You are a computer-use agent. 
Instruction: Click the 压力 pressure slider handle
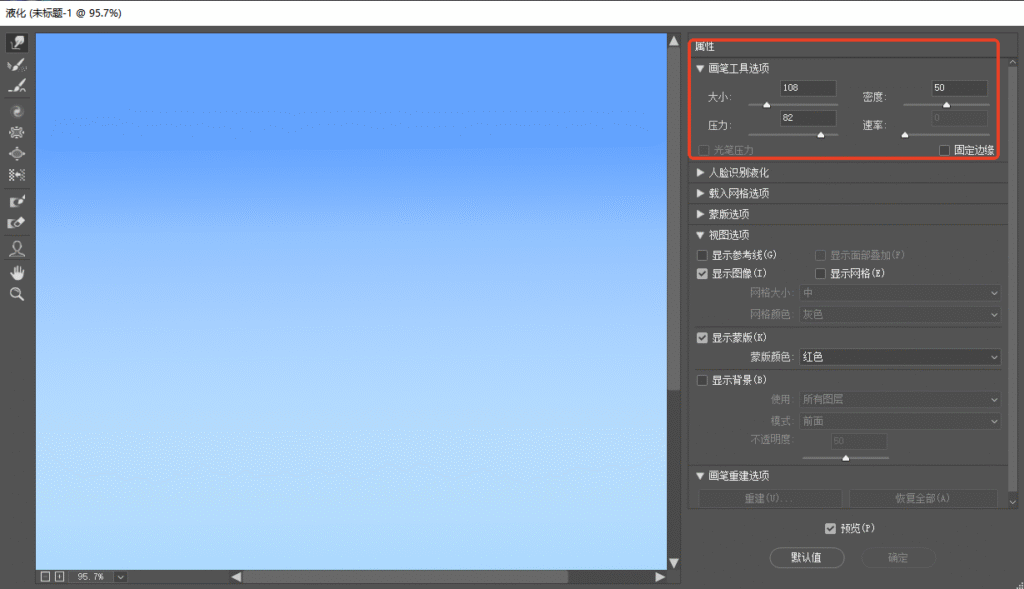click(x=821, y=133)
